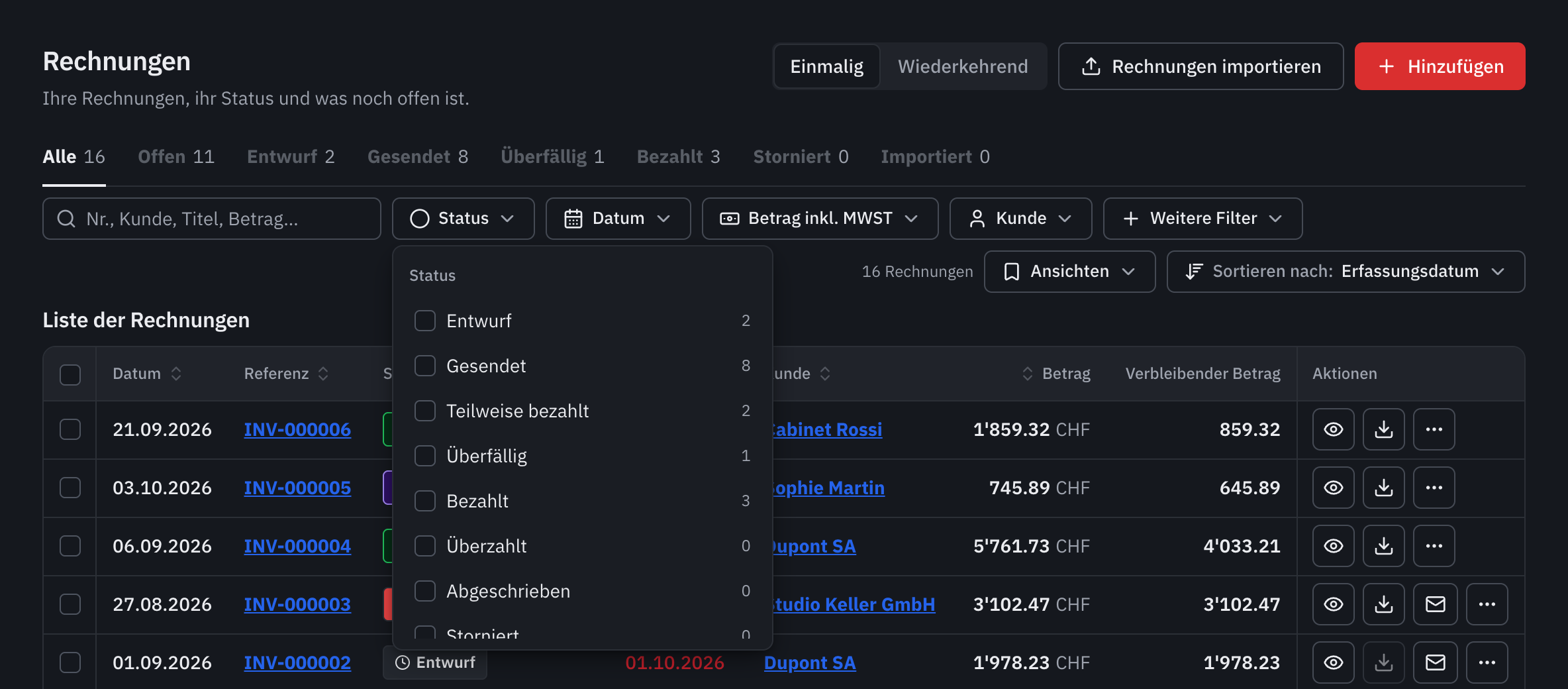Select the Wiederkehrend invoice type
This screenshot has height=689, width=1568.
pos(963,66)
